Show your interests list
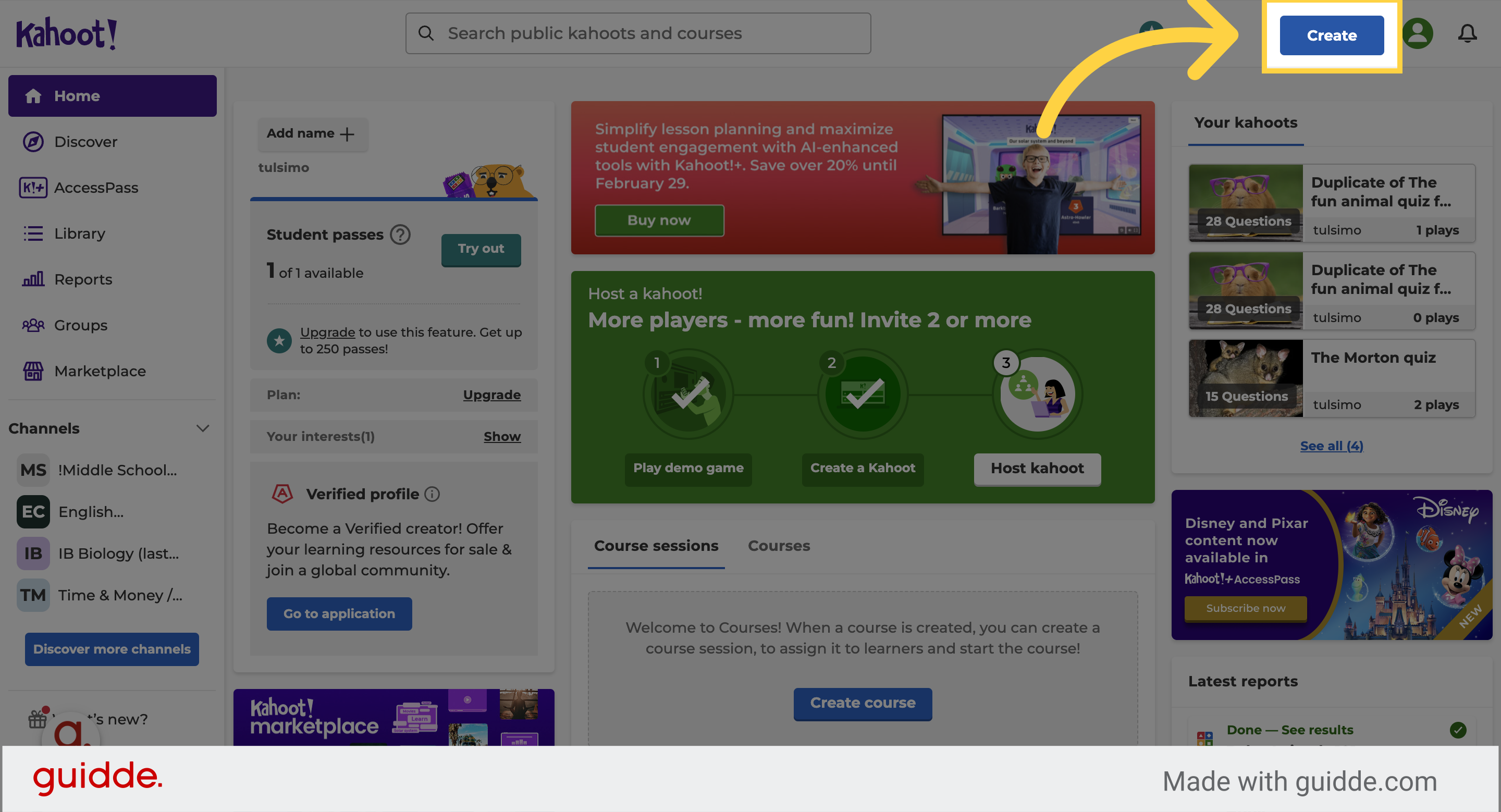 click(x=502, y=436)
